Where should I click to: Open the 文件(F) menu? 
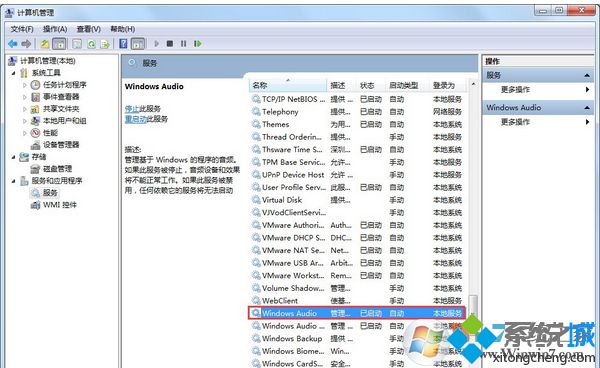click(22, 29)
